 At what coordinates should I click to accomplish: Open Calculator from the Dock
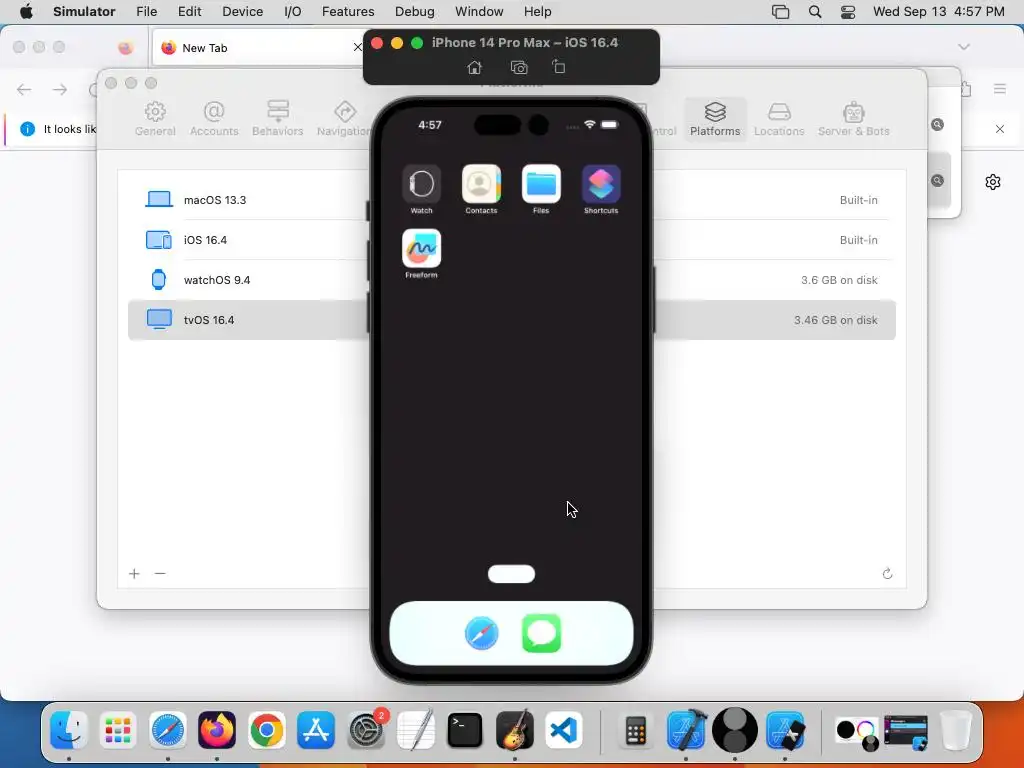(635, 729)
